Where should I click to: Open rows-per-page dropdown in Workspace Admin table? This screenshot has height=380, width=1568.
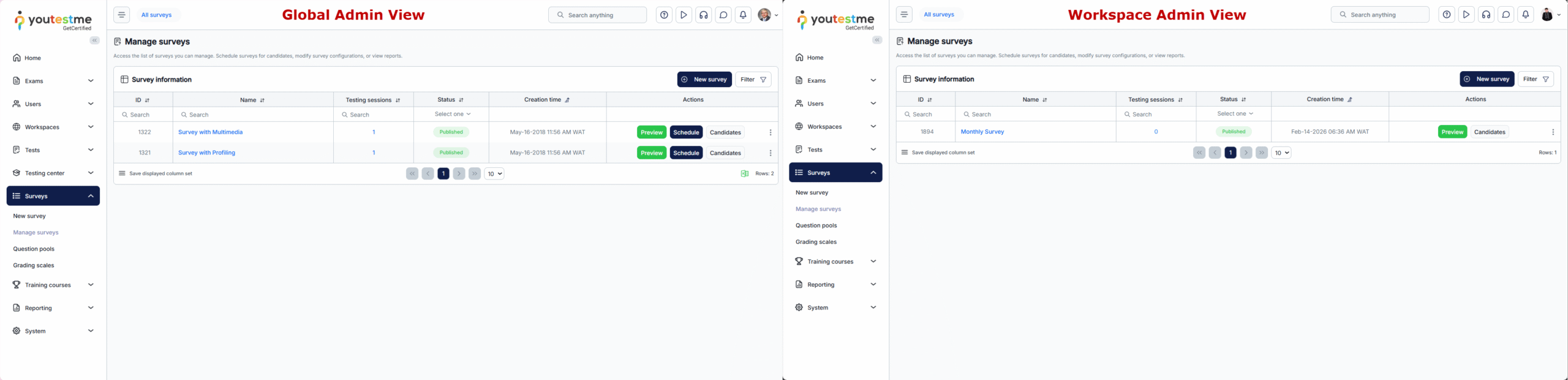point(1281,153)
